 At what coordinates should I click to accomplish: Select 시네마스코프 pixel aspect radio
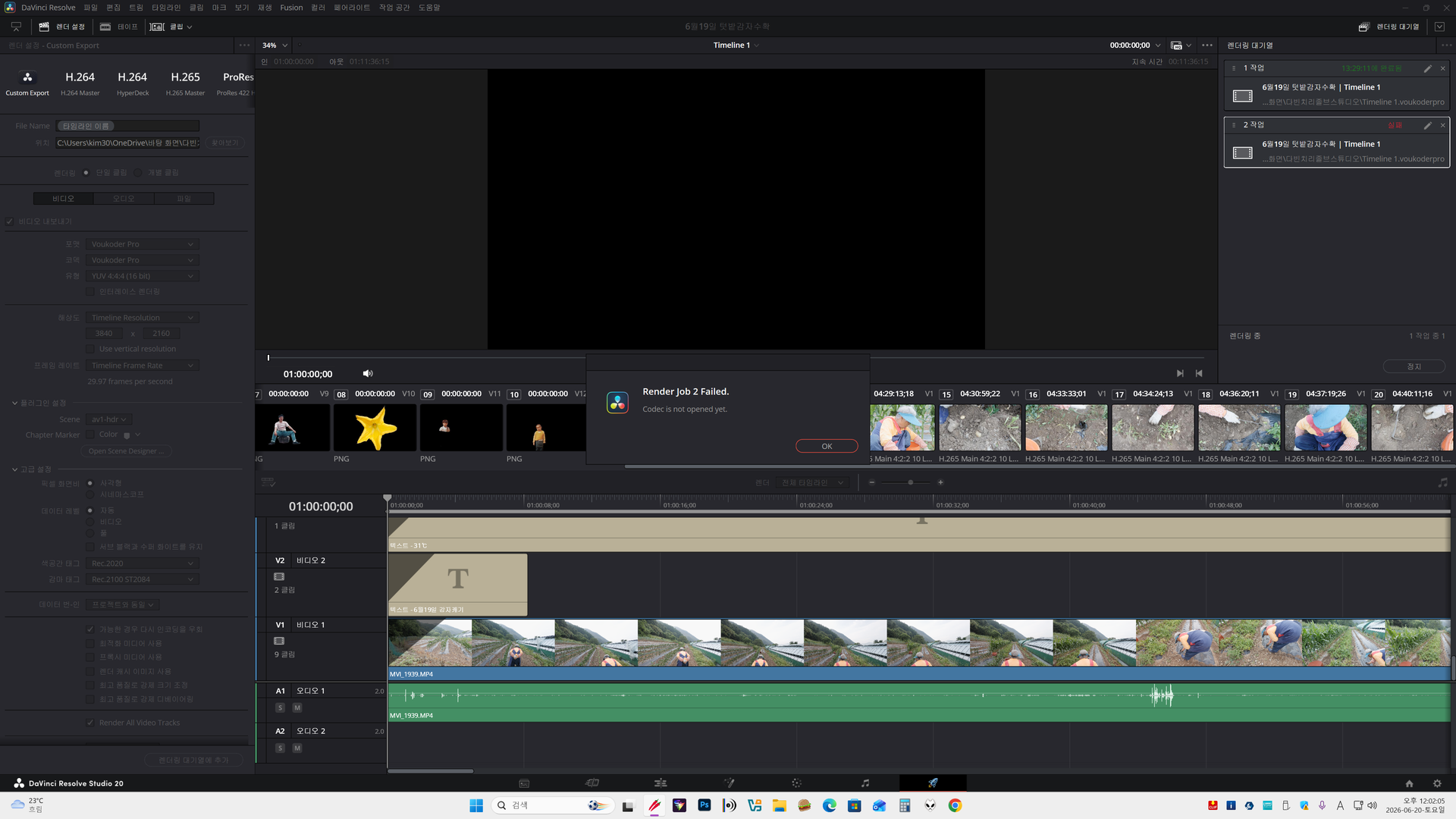(x=90, y=494)
